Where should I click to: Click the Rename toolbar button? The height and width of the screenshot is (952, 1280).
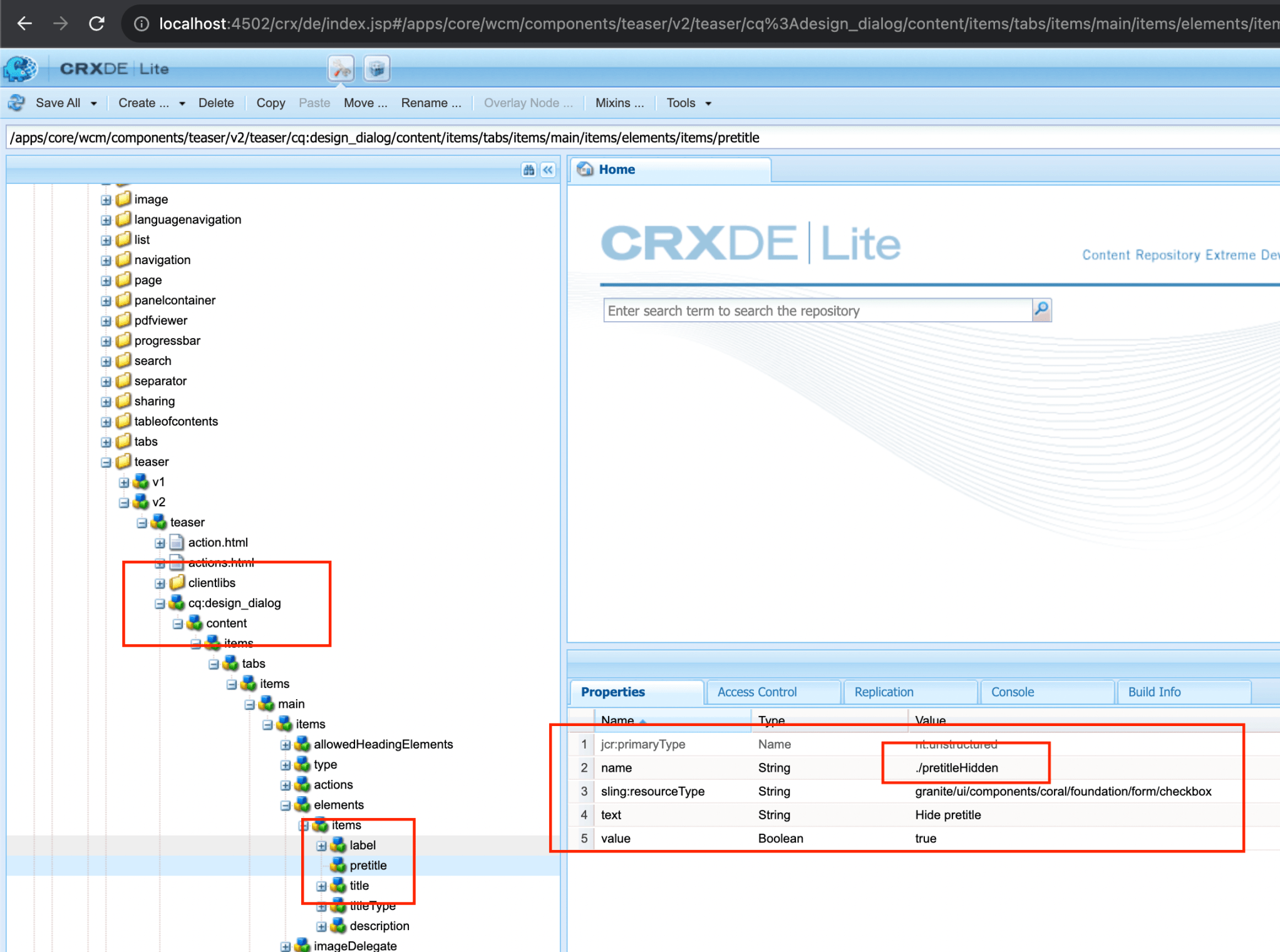[431, 103]
